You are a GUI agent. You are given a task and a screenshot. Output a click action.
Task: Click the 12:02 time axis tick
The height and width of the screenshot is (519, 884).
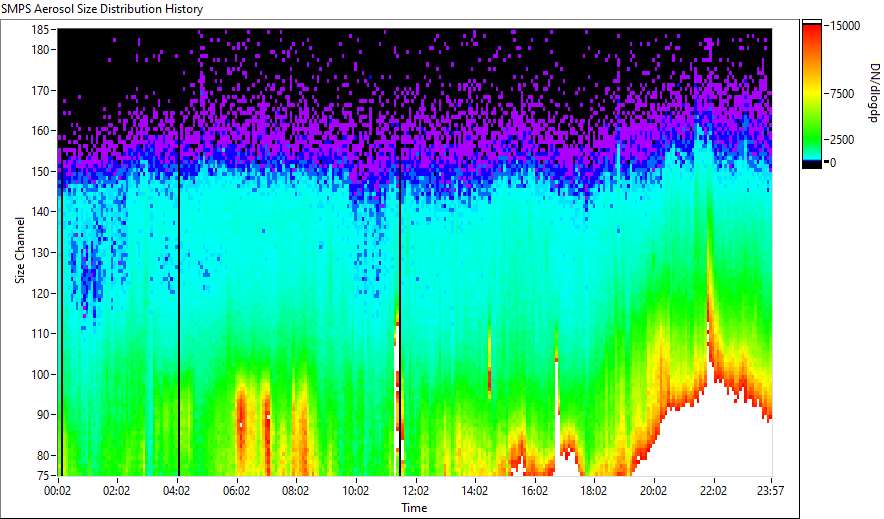click(x=415, y=491)
